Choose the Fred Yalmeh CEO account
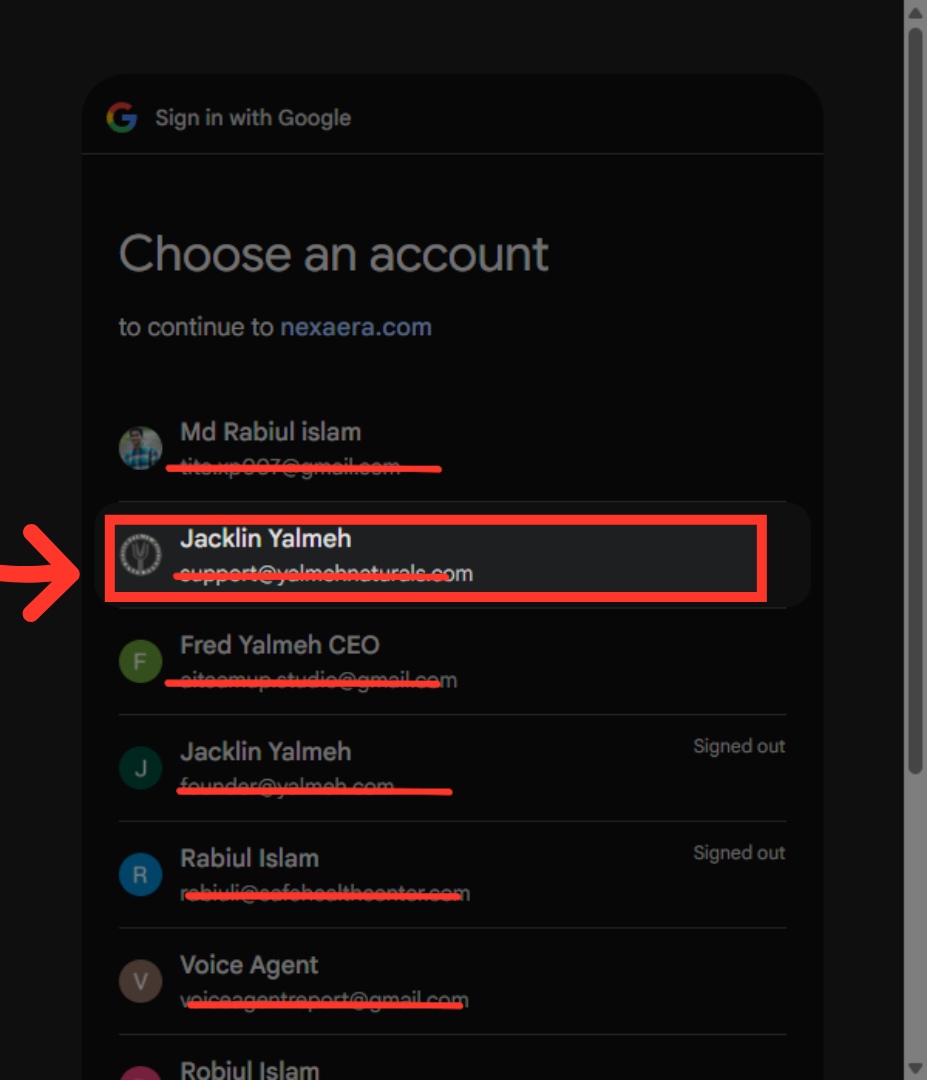This screenshot has width=927, height=1080. pyautogui.click(x=452, y=661)
